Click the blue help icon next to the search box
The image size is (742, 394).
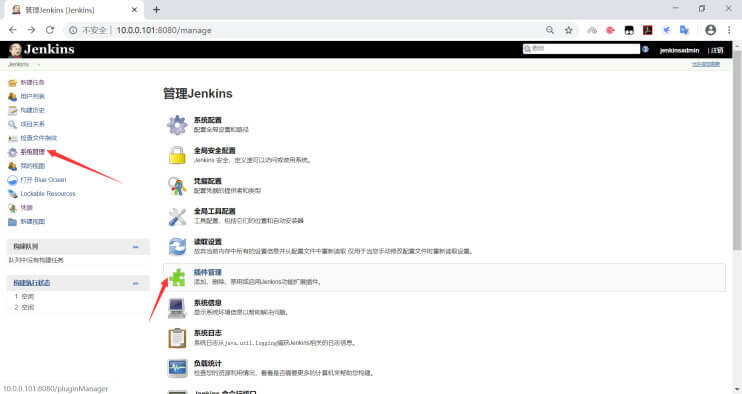click(645, 49)
